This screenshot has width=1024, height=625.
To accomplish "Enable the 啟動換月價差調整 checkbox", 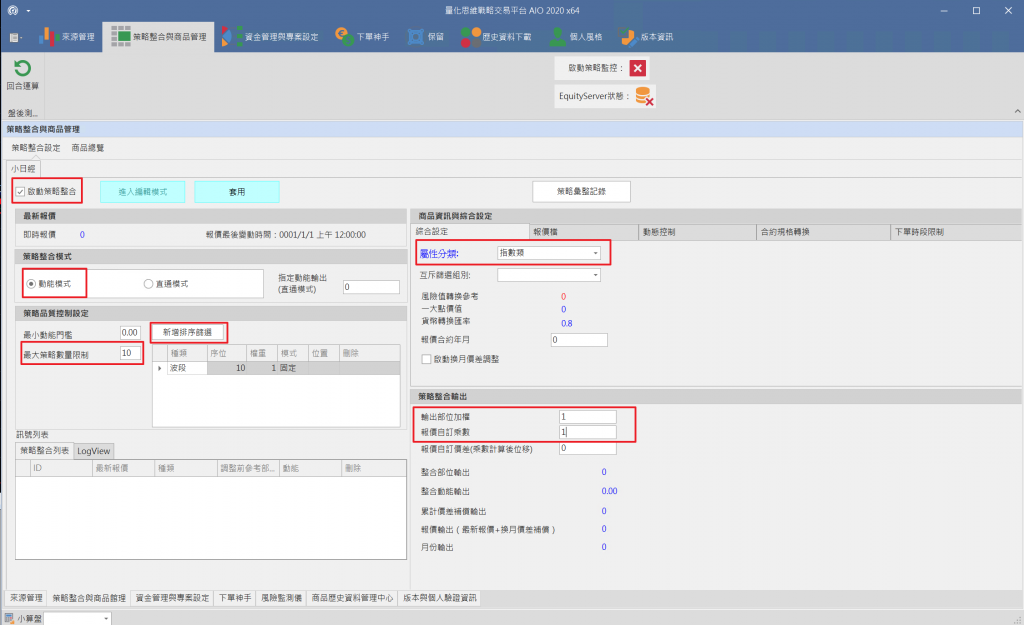I will click(x=426, y=359).
